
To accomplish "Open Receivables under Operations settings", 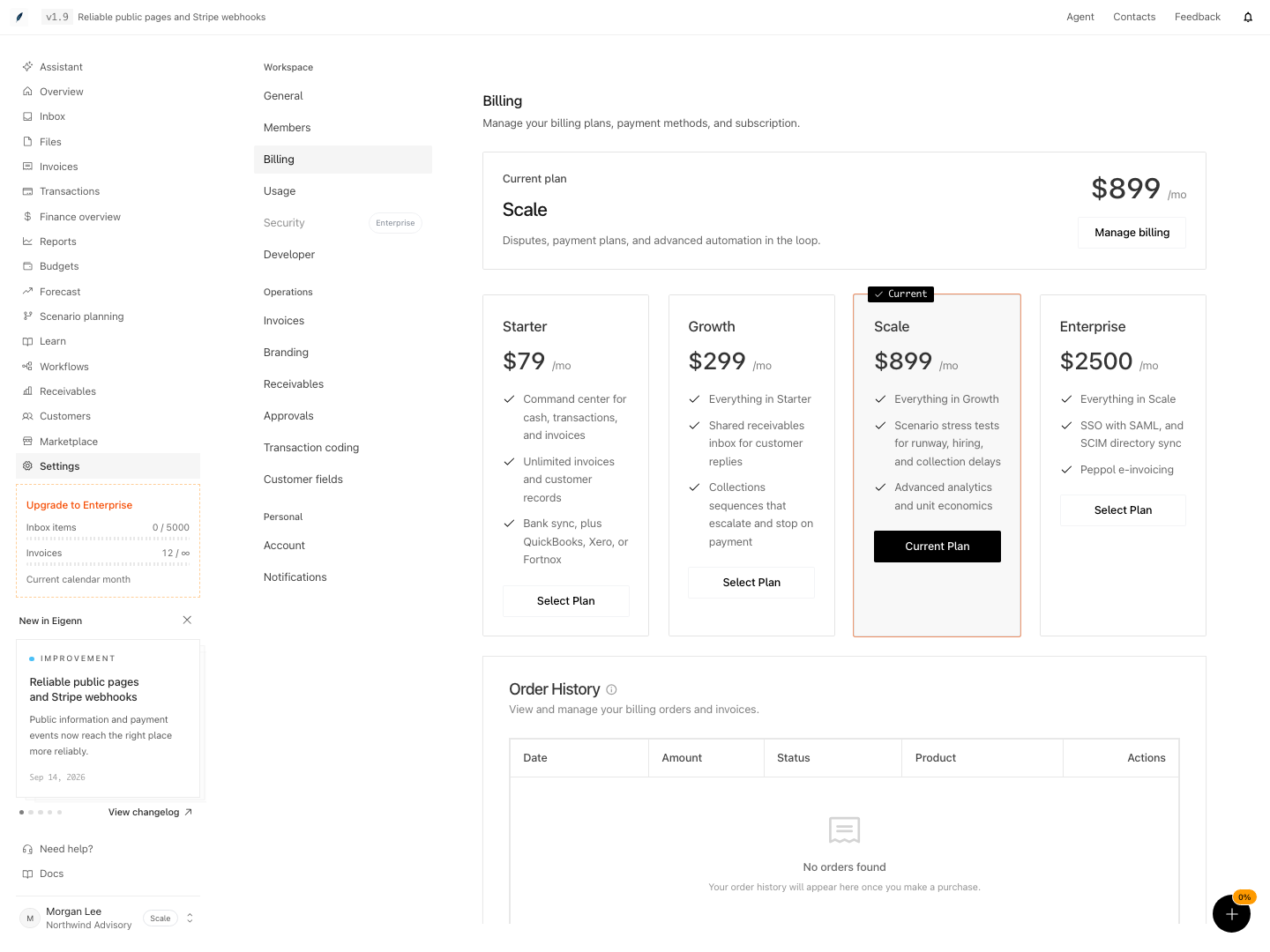I will pos(343,384).
